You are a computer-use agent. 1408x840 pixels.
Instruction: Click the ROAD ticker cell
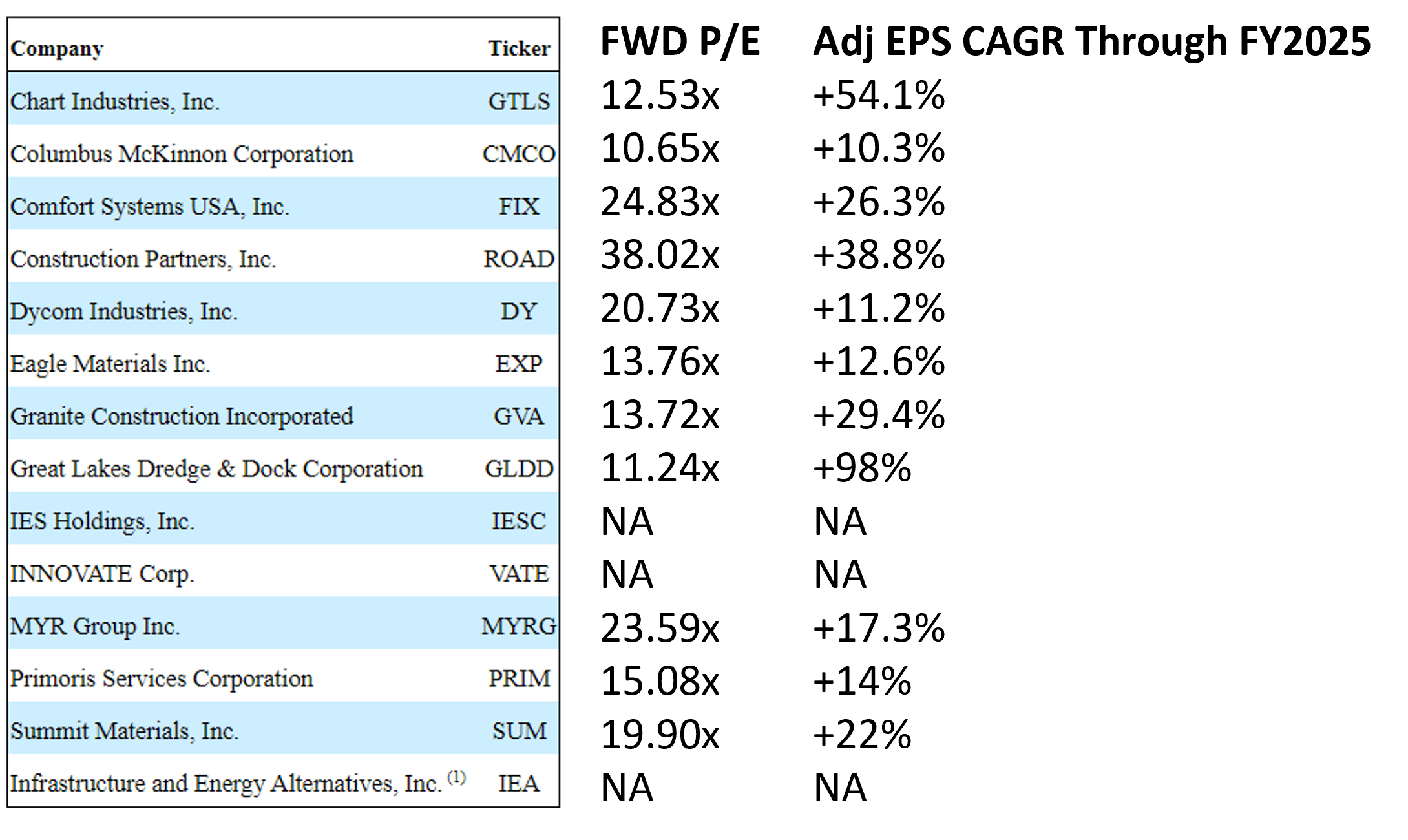[x=518, y=259]
